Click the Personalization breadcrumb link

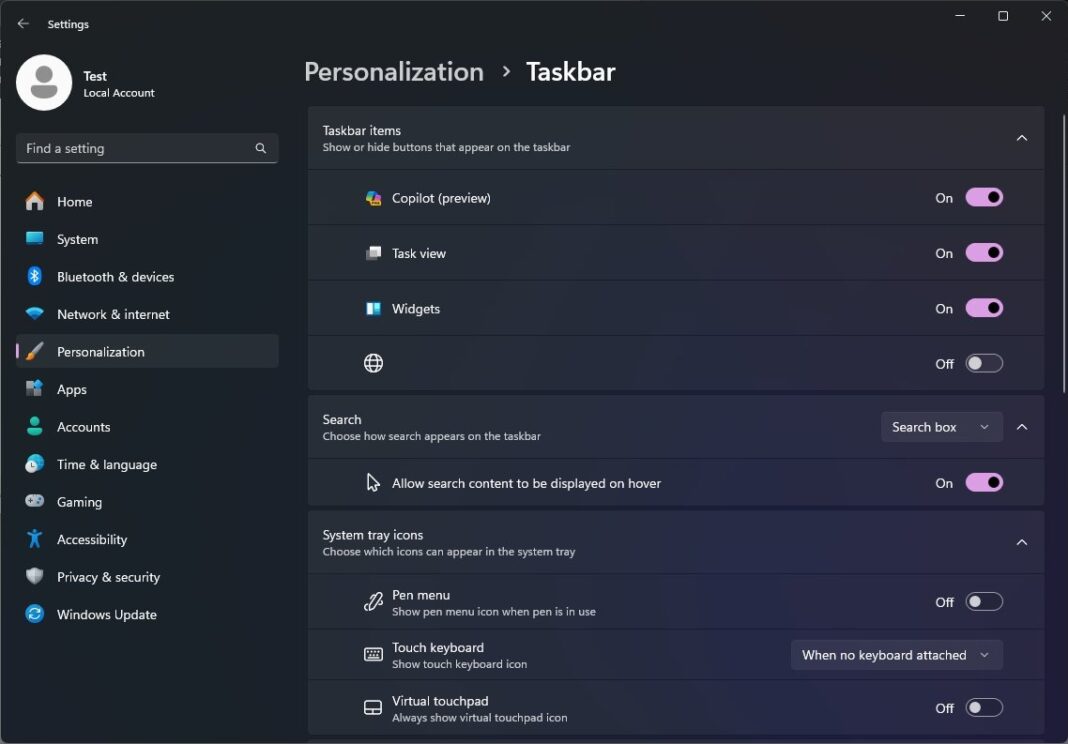pos(393,71)
